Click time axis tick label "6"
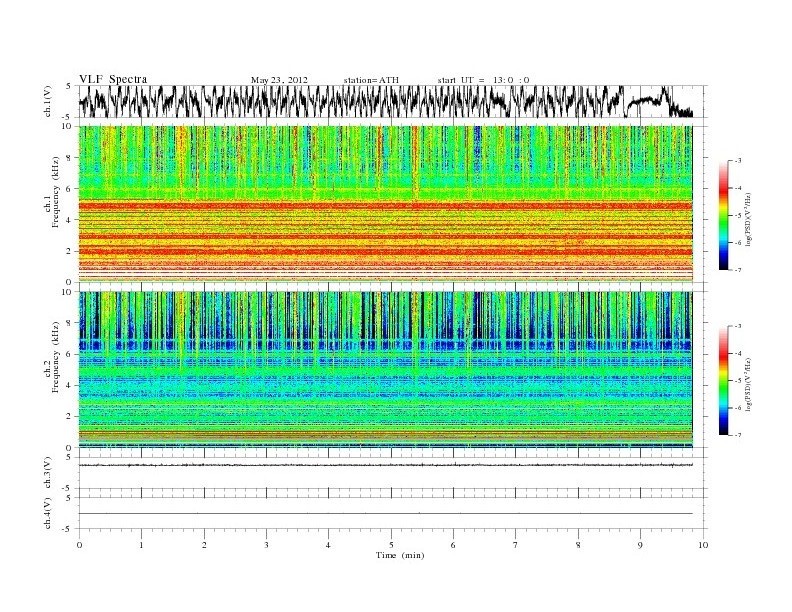 point(453,545)
